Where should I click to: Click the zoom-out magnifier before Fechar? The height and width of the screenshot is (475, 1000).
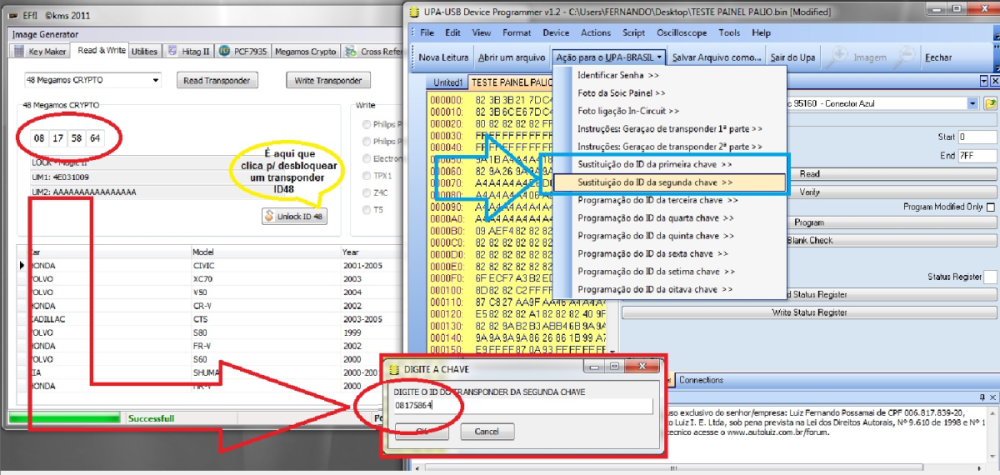click(906, 57)
